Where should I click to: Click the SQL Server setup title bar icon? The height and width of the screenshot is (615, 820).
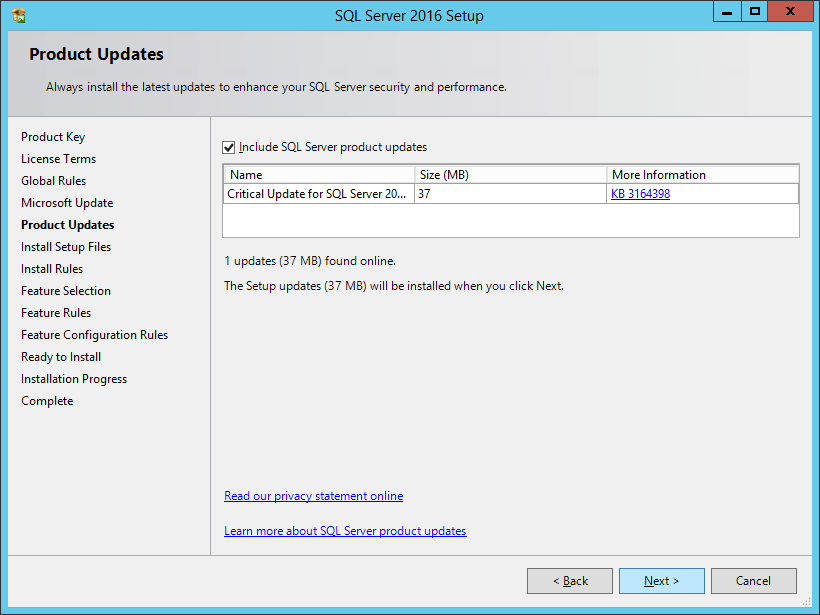tap(18, 16)
